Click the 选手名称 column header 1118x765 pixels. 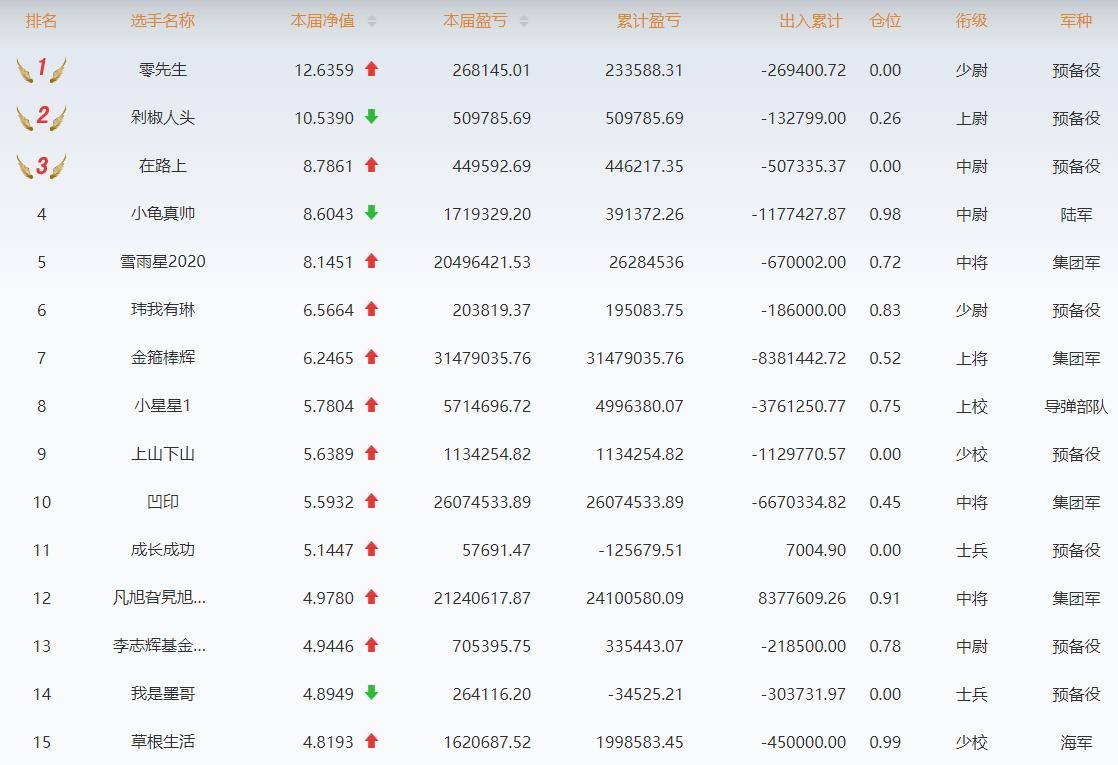[x=162, y=21]
